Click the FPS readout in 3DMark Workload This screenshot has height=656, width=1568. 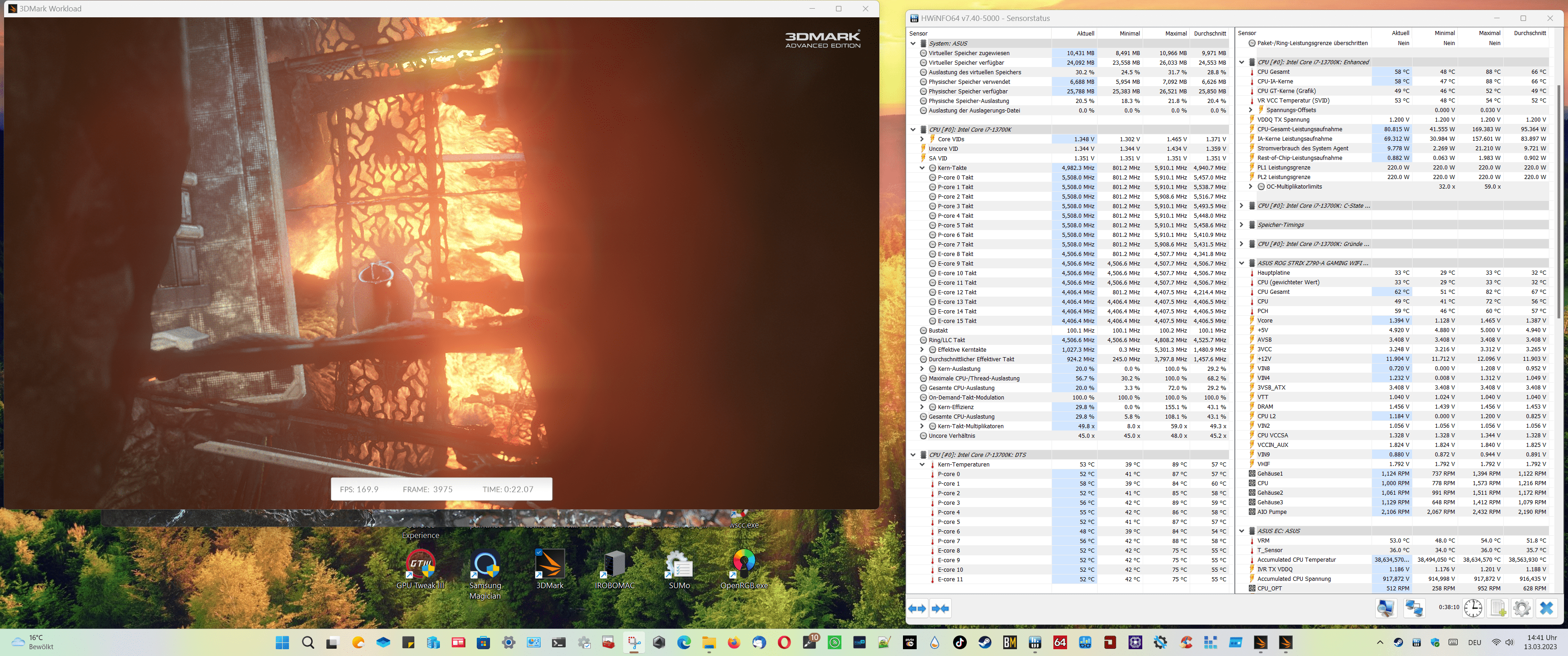tap(359, 489)
